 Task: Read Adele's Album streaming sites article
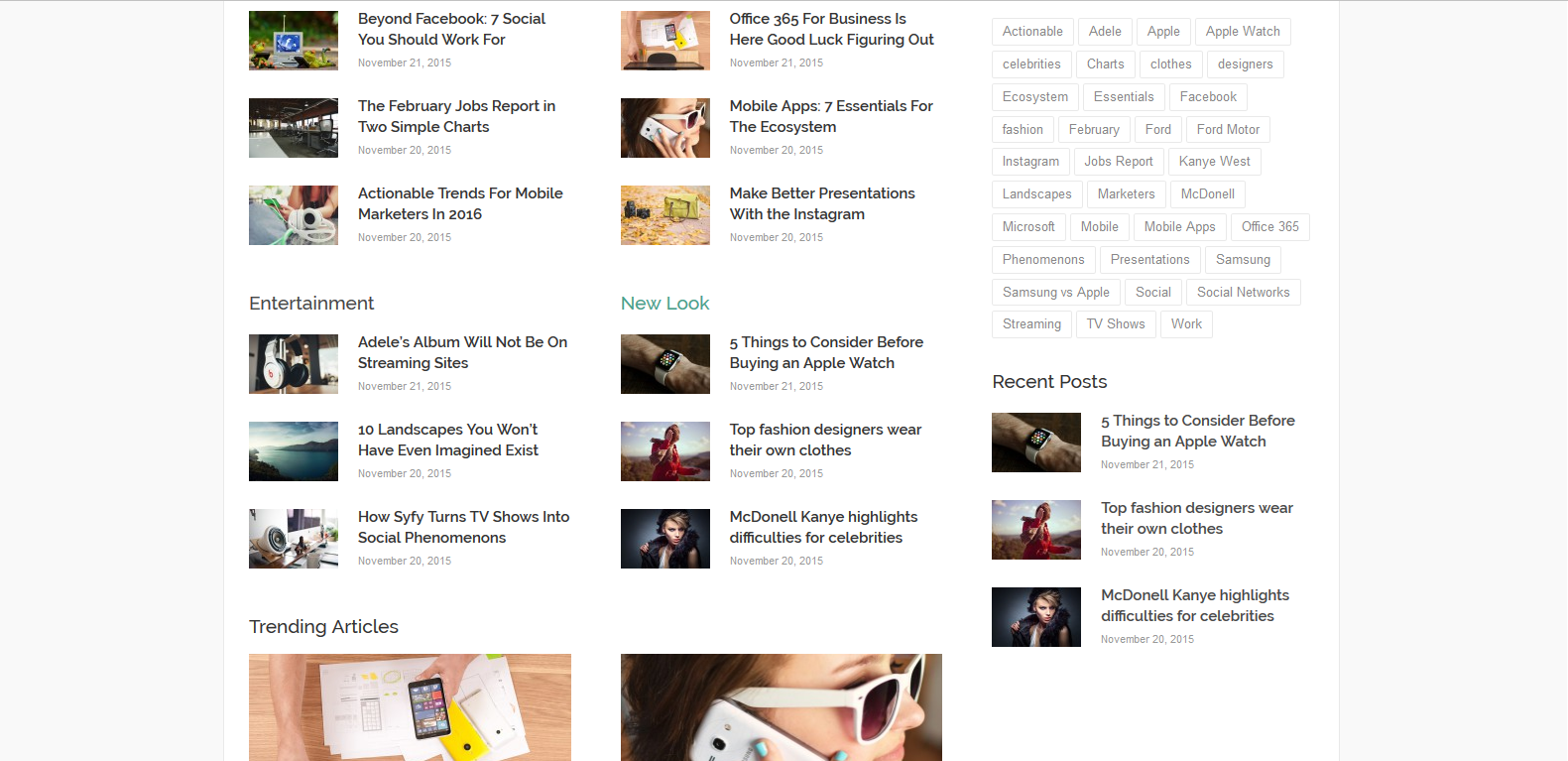click(462, 352)
